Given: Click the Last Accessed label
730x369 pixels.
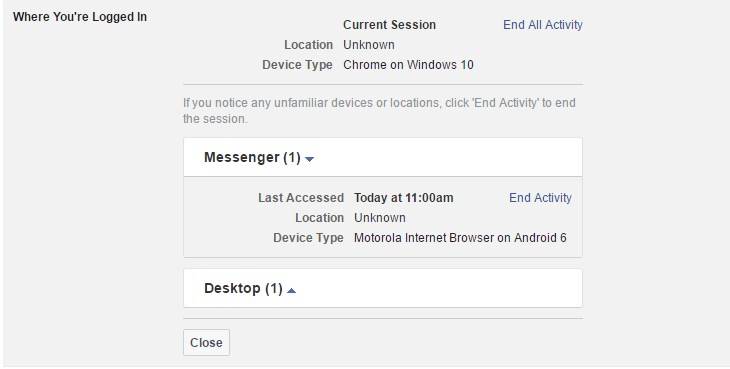Looking at the screenshot, I should [301, 198].
